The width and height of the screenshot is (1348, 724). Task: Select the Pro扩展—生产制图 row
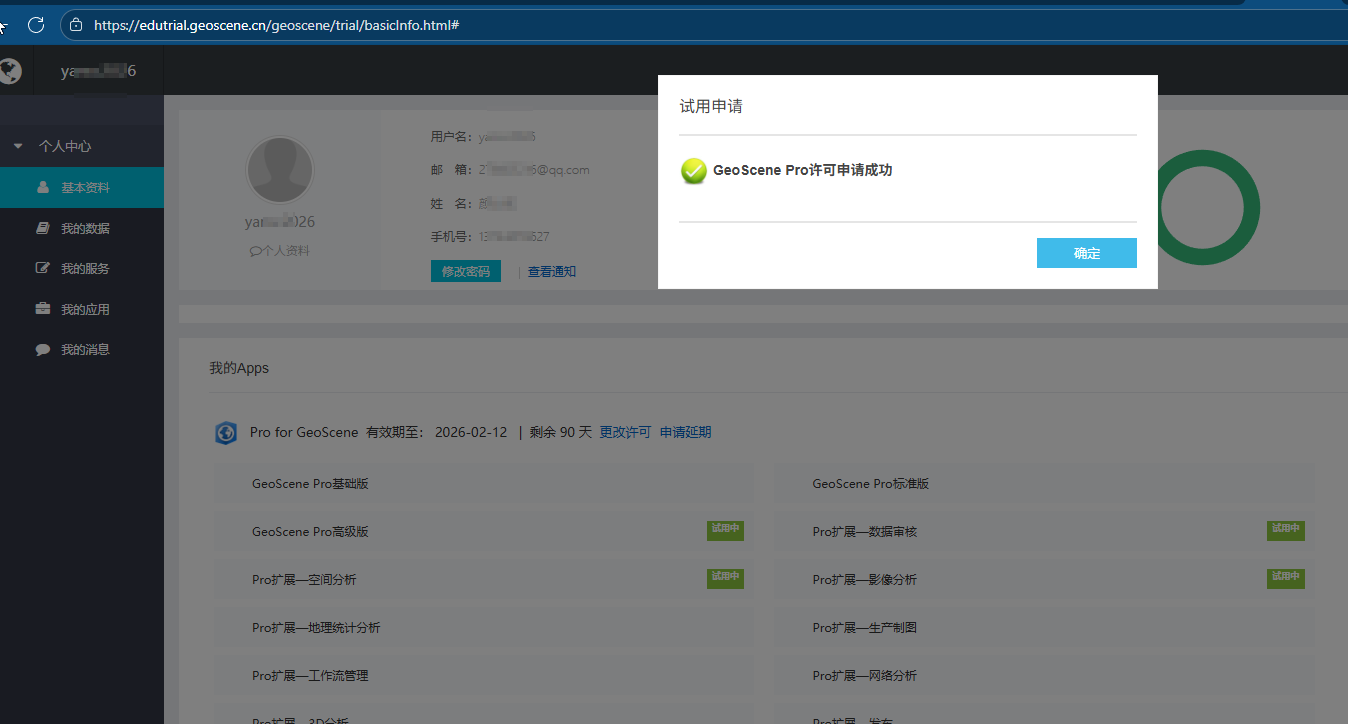tap(1043, 628)
